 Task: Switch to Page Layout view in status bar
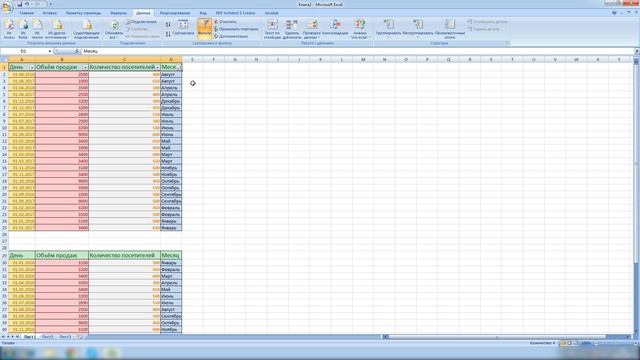569,343
